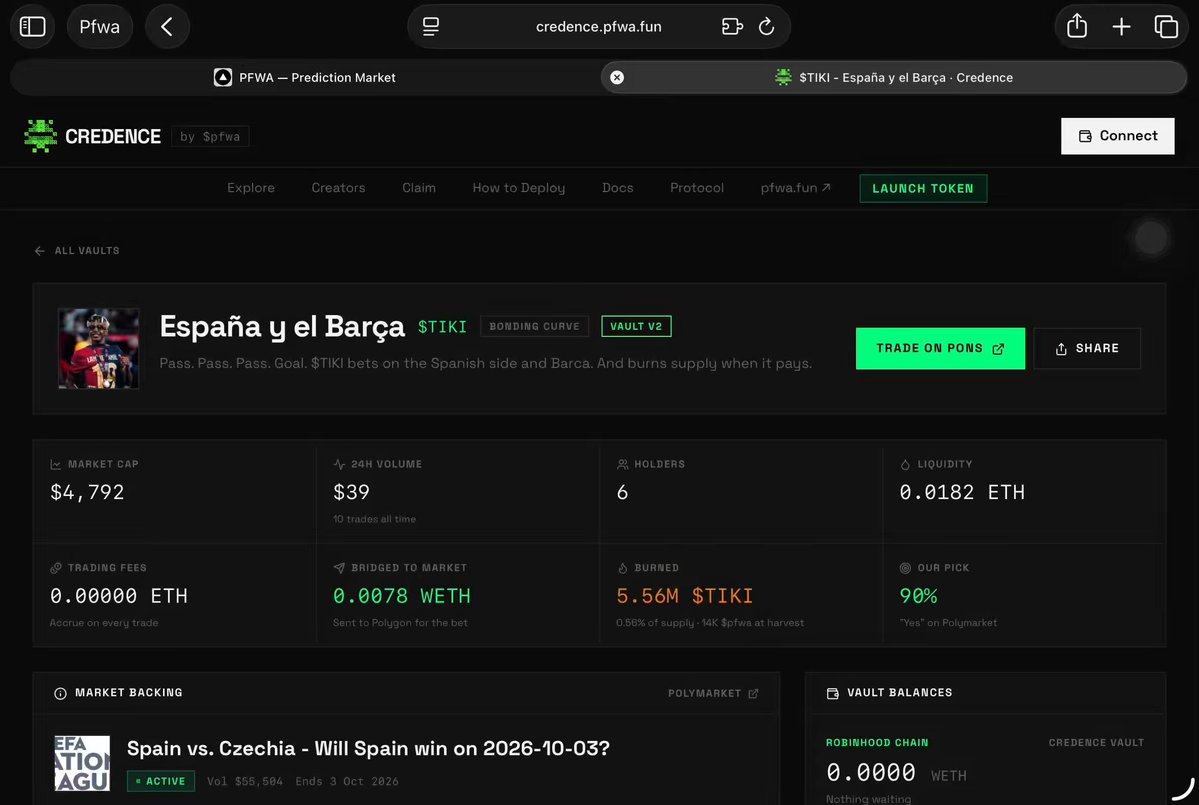
Task: Click the Vault V2 badge
Action: (636, 326)
